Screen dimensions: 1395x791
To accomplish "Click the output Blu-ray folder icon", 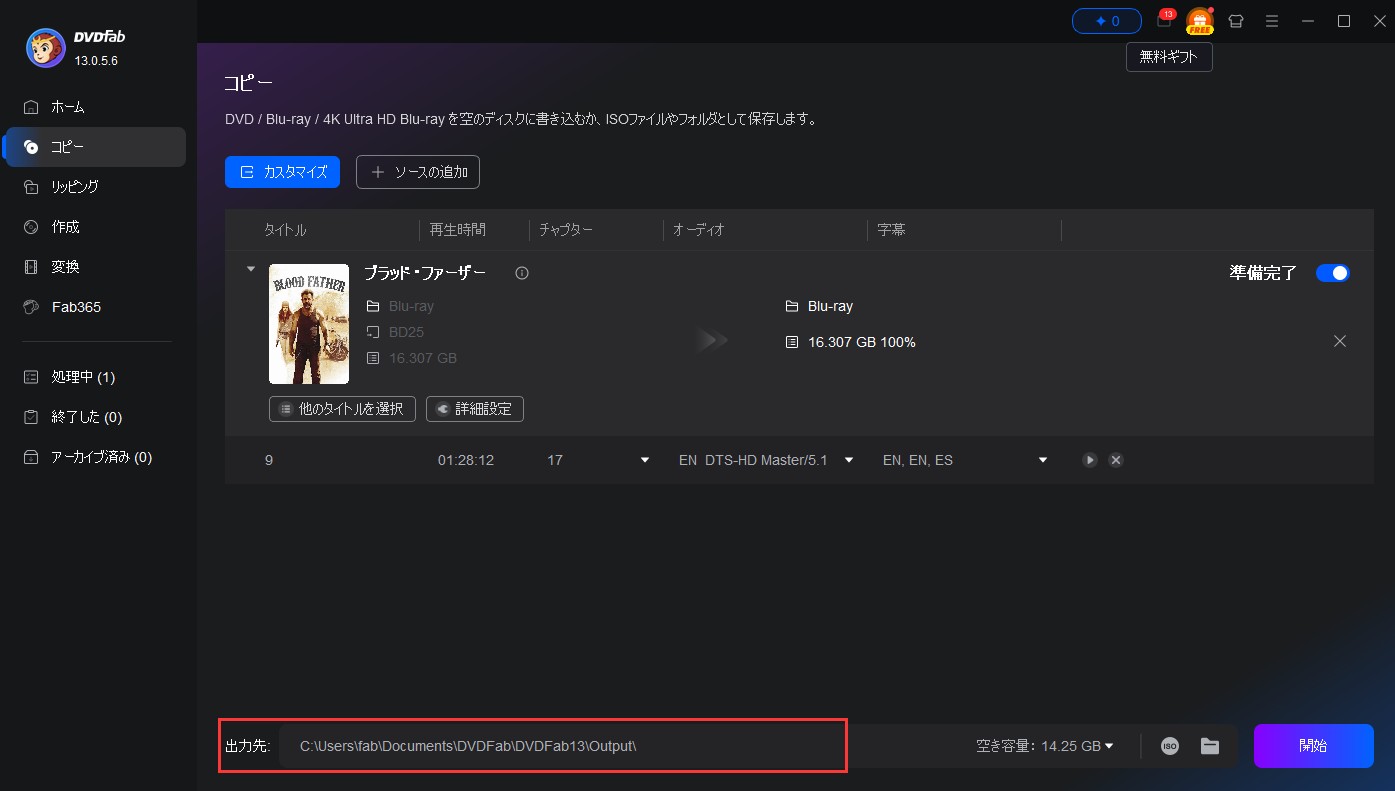I will pyautogui.click(x=792, y=306).
